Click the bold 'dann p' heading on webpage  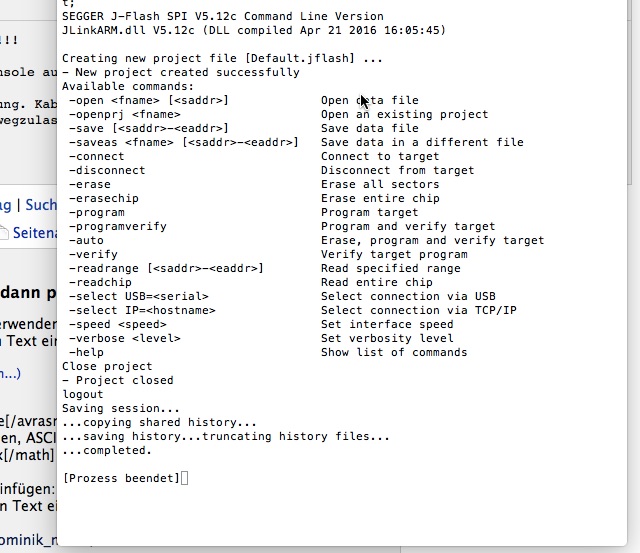pos(29,293)
